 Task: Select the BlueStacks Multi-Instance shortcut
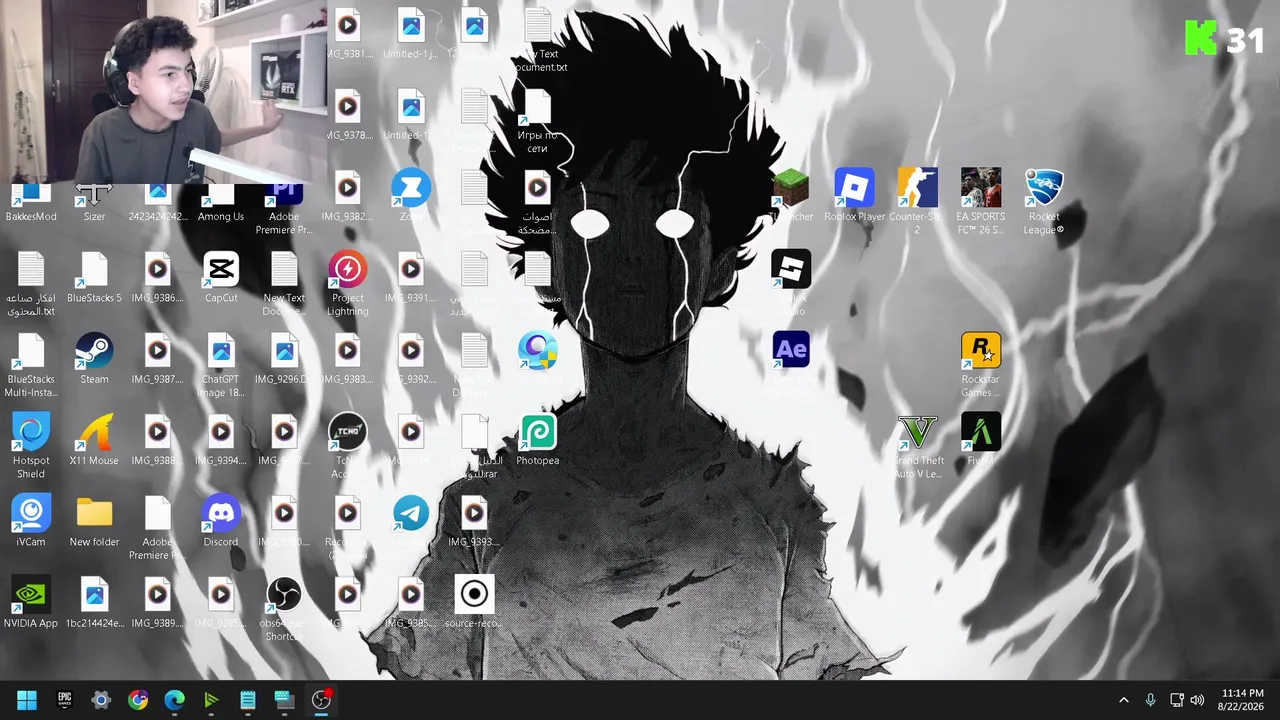tap(31, 365)
